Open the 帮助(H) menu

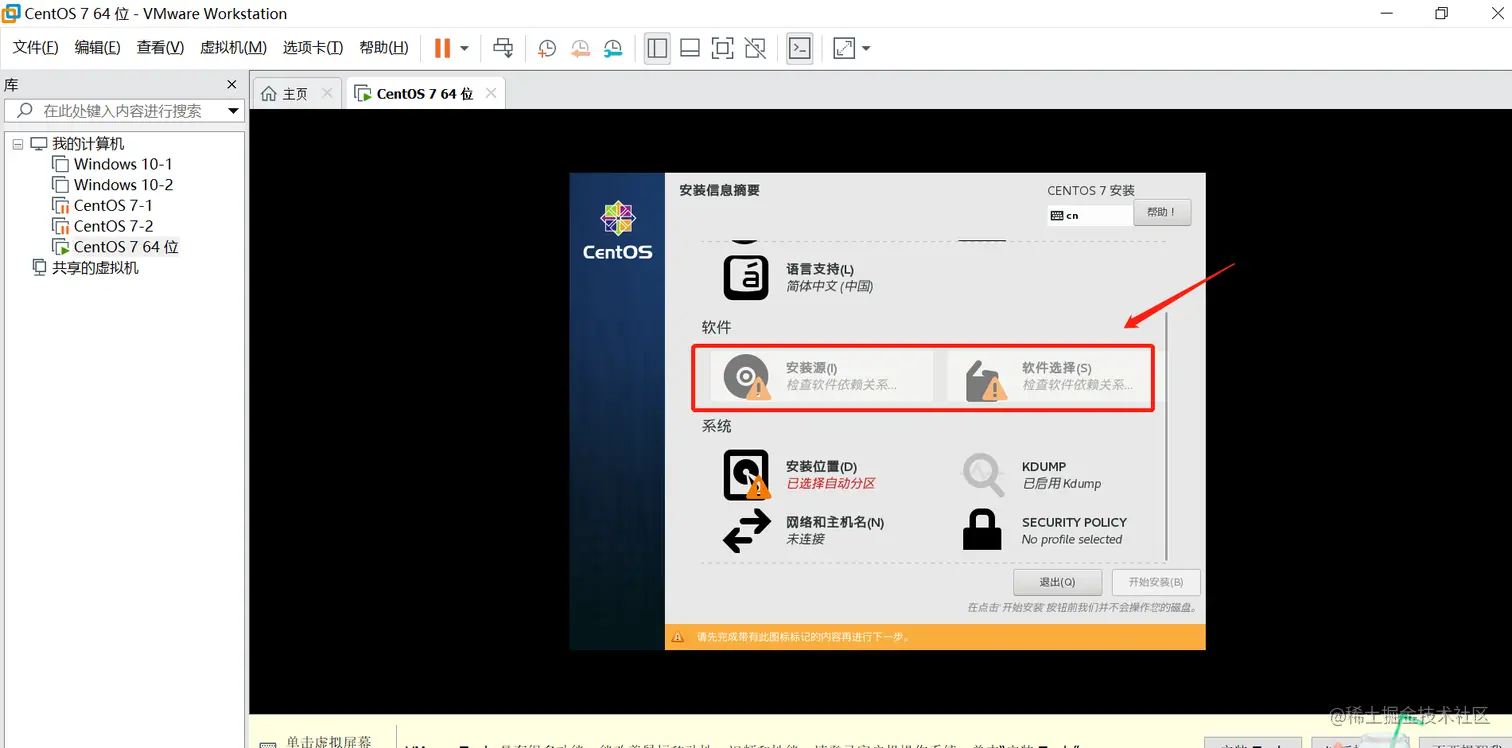coord(384,47)
